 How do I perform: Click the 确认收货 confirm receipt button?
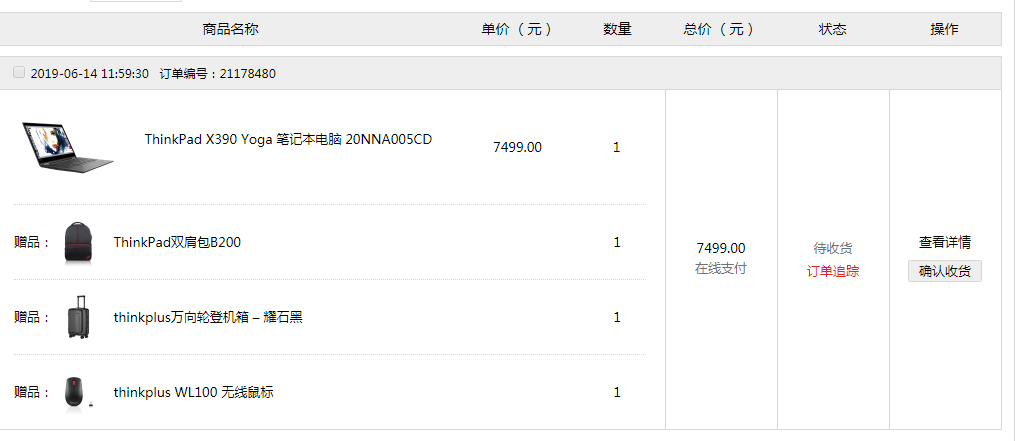pos(944,271)
